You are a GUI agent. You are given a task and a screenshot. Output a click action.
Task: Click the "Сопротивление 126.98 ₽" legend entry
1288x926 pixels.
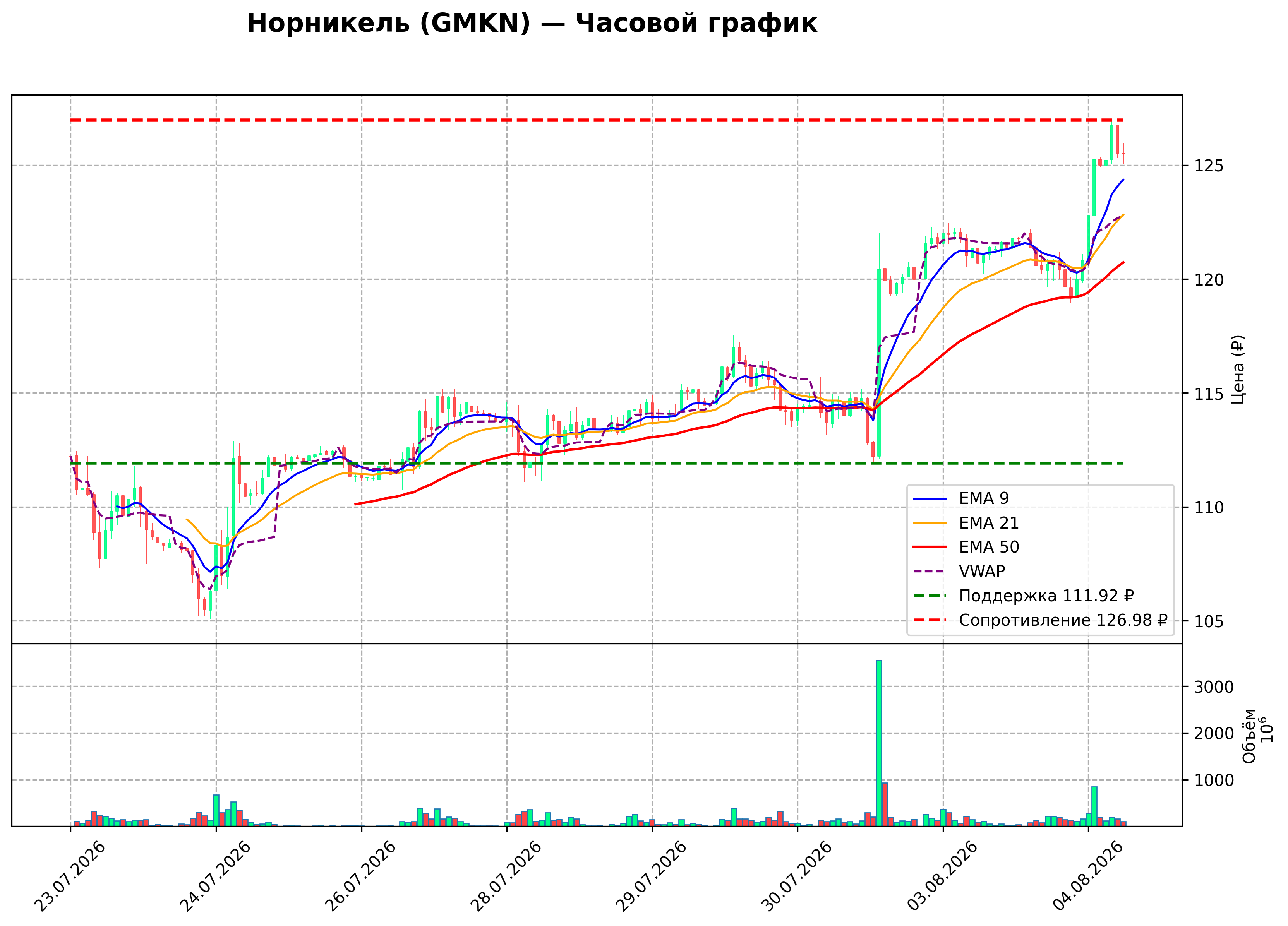pyautogui.click(x=1040, y=620)
